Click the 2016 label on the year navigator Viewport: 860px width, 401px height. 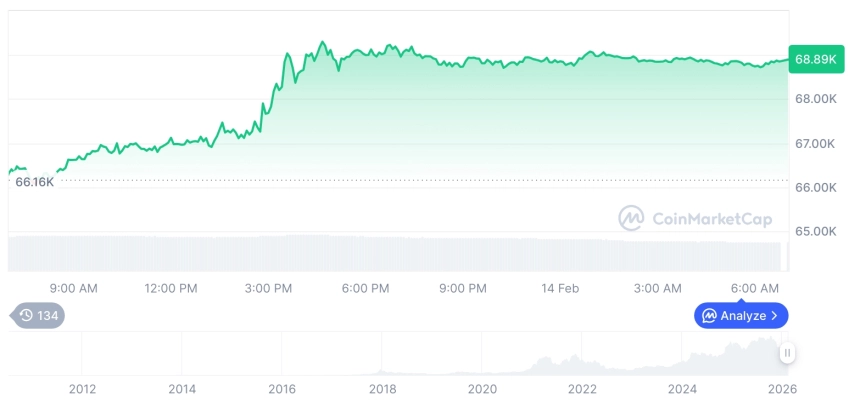tap(282, 389)
